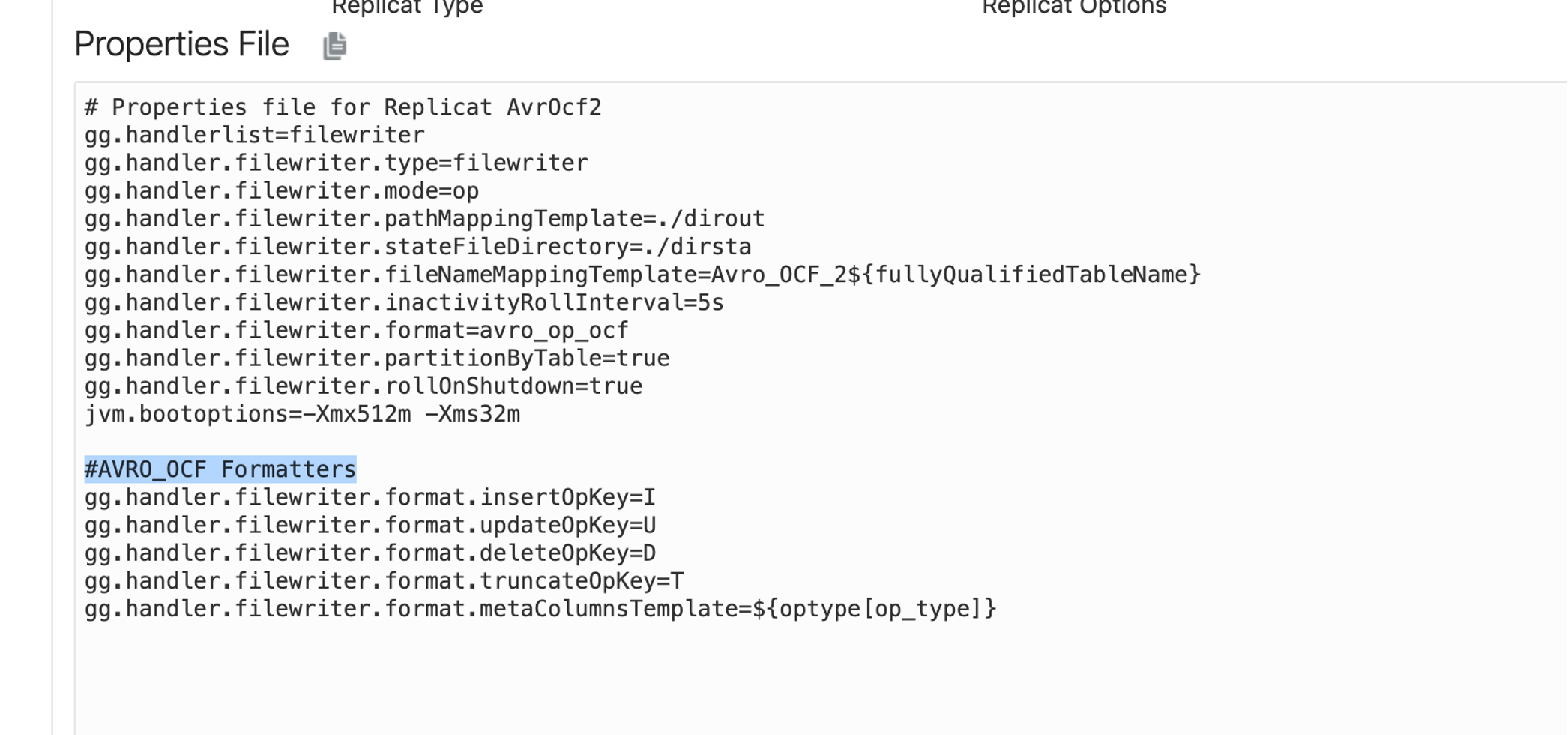This screenshot has width=1568, height=735.
Task: Click the highlighted #AVRO_OCF Formatters comment
Action: (x=220, y=469)
